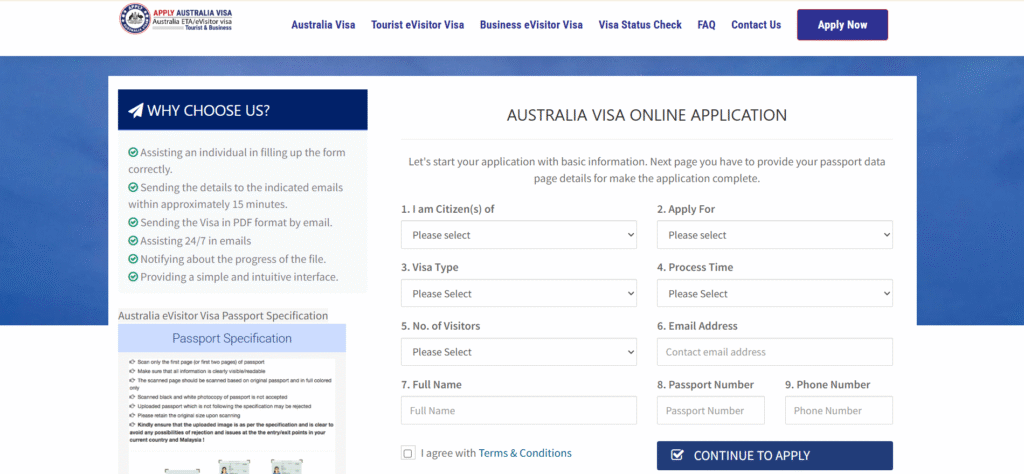
Task: Click the 'Australia eVisitor Visa Passport Specification' text
Action: [223, 316]
